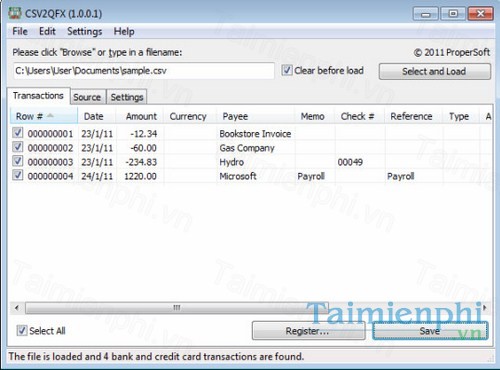
Task: Click the -234.83 amount cell
Action: (141, 162)
